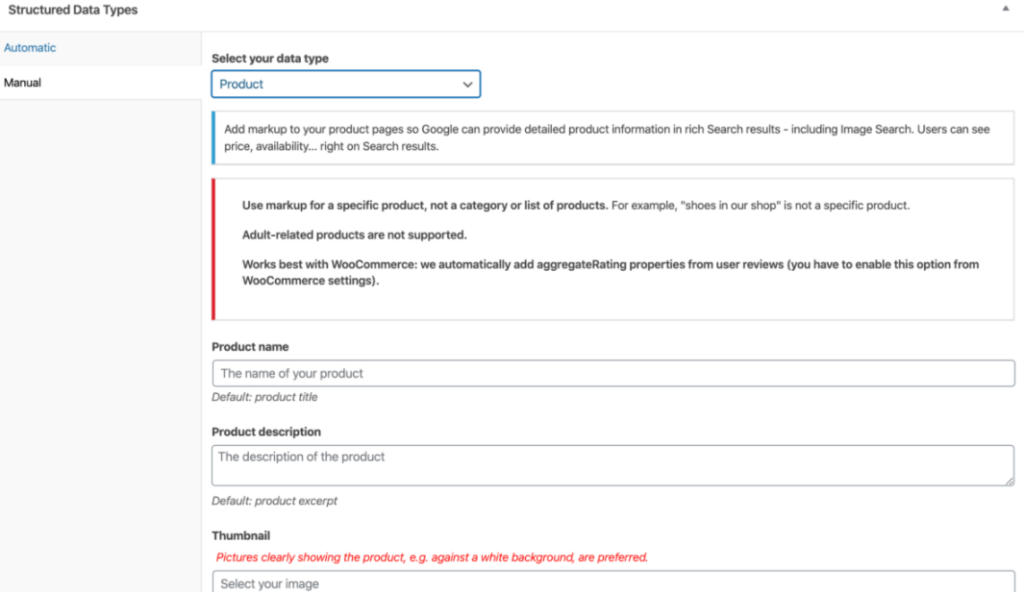Click the blue product markup information notice
1024x592 pixels.
tap(612, 138)
